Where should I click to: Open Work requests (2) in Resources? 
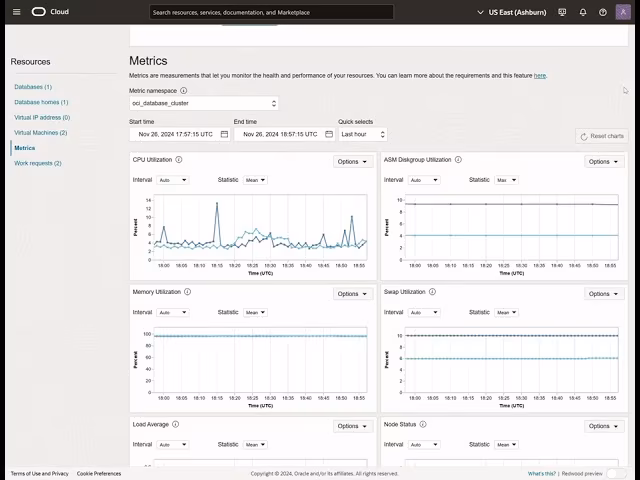click(38, 163)
